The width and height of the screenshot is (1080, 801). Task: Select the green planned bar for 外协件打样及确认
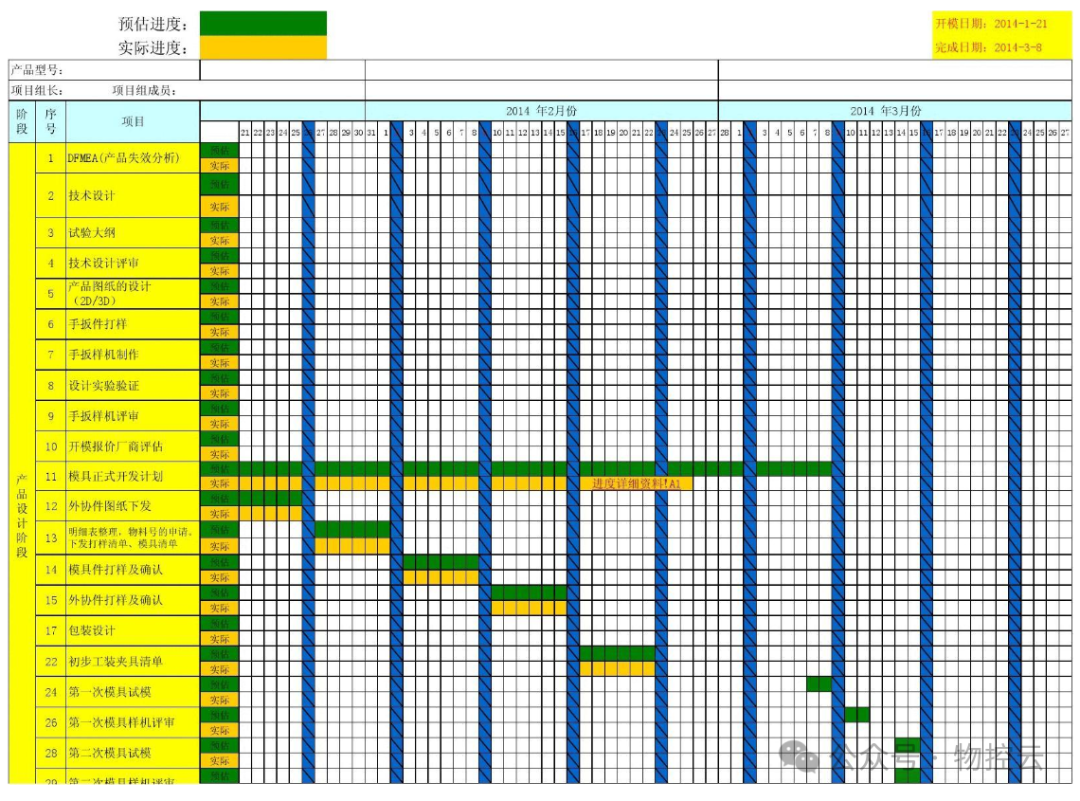529,592
